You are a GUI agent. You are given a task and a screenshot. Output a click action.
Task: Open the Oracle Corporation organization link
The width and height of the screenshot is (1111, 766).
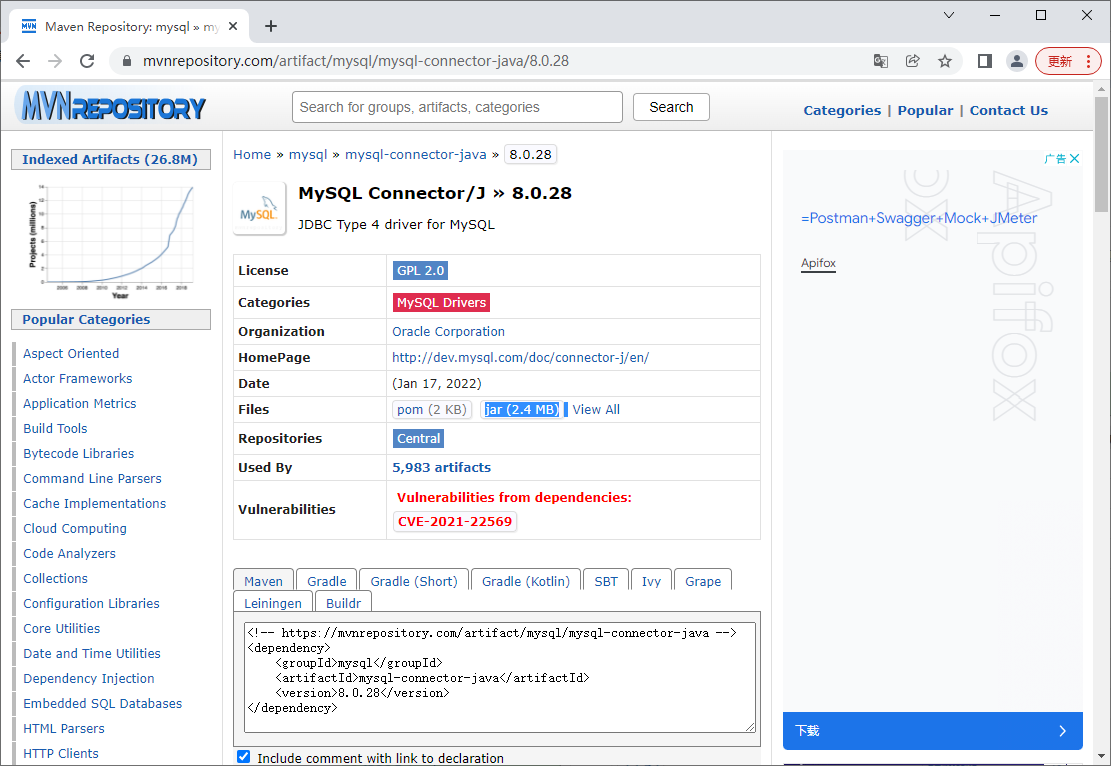pyautogui.click(x=449, y=332)
